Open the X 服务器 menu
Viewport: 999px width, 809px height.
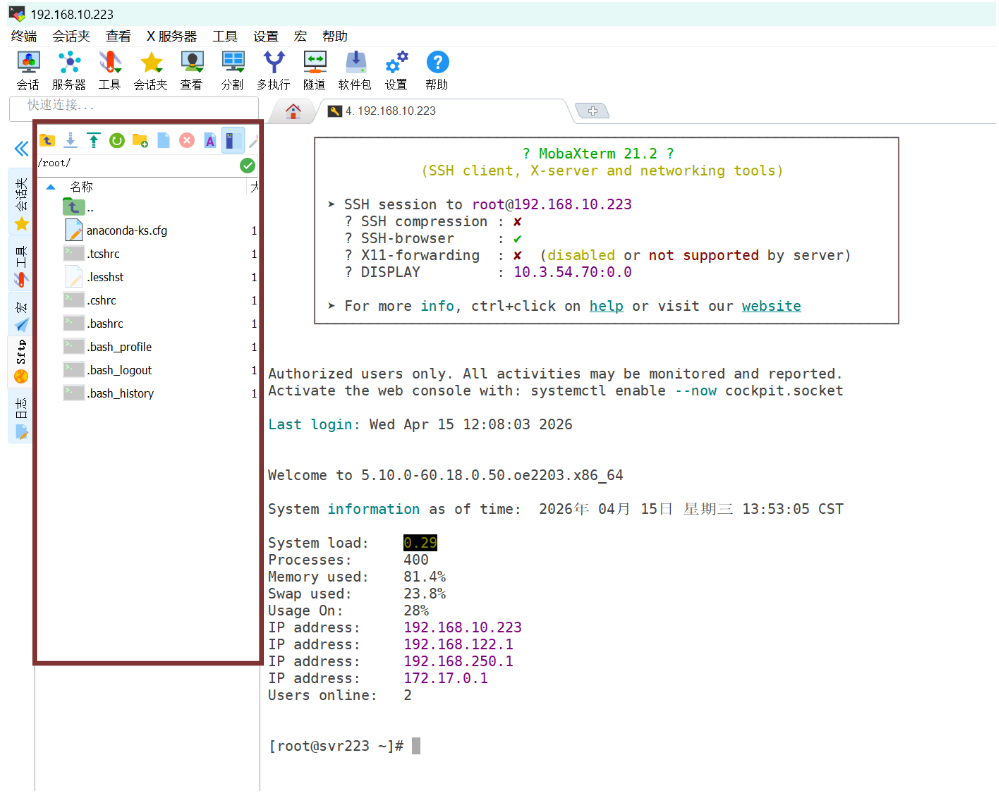pyautogui.click(x=171, y=36)
